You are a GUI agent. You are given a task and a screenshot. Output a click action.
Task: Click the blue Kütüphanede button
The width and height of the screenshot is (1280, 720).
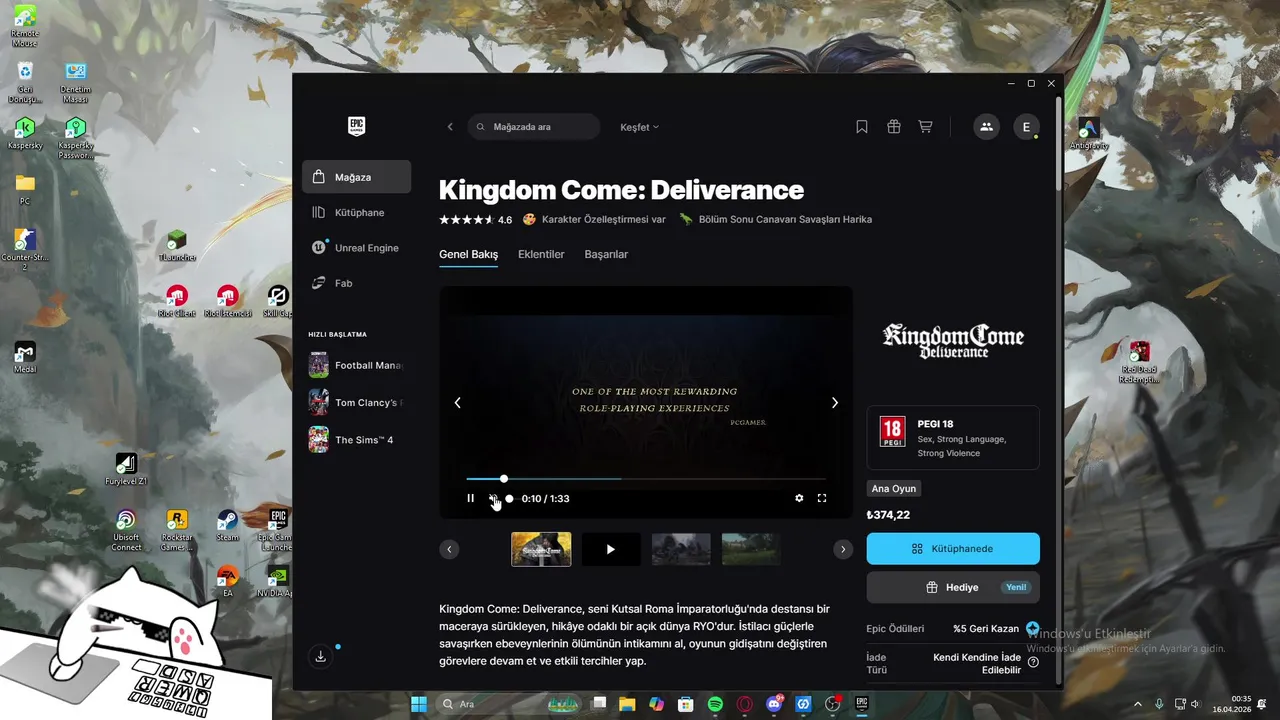[x=953, y=549]
